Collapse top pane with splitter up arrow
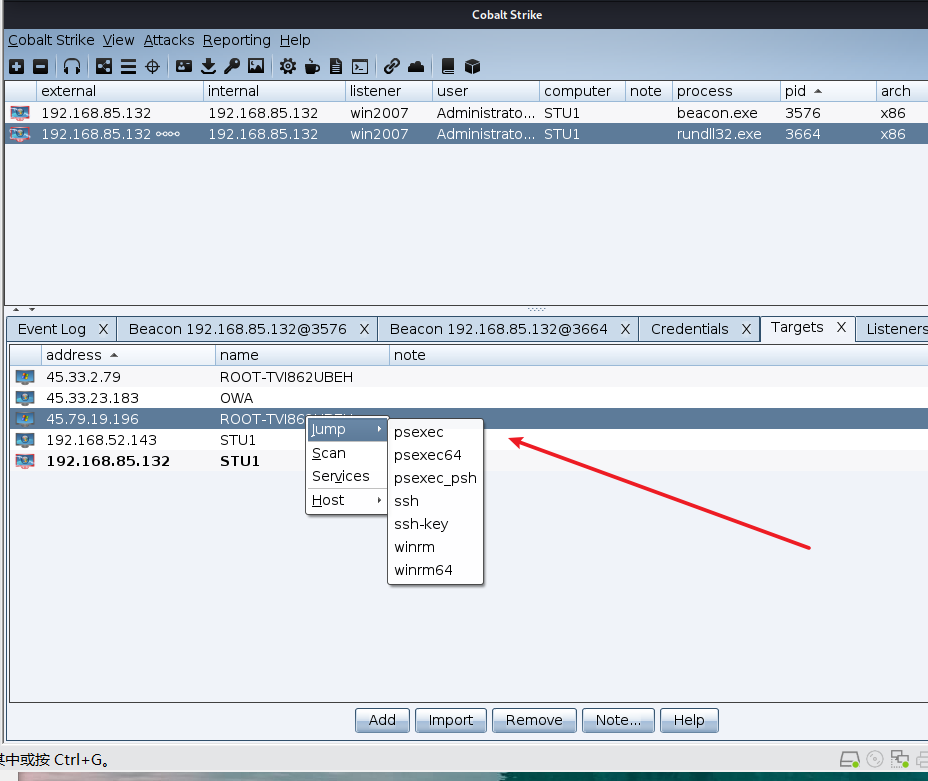 tap(16, 309)
